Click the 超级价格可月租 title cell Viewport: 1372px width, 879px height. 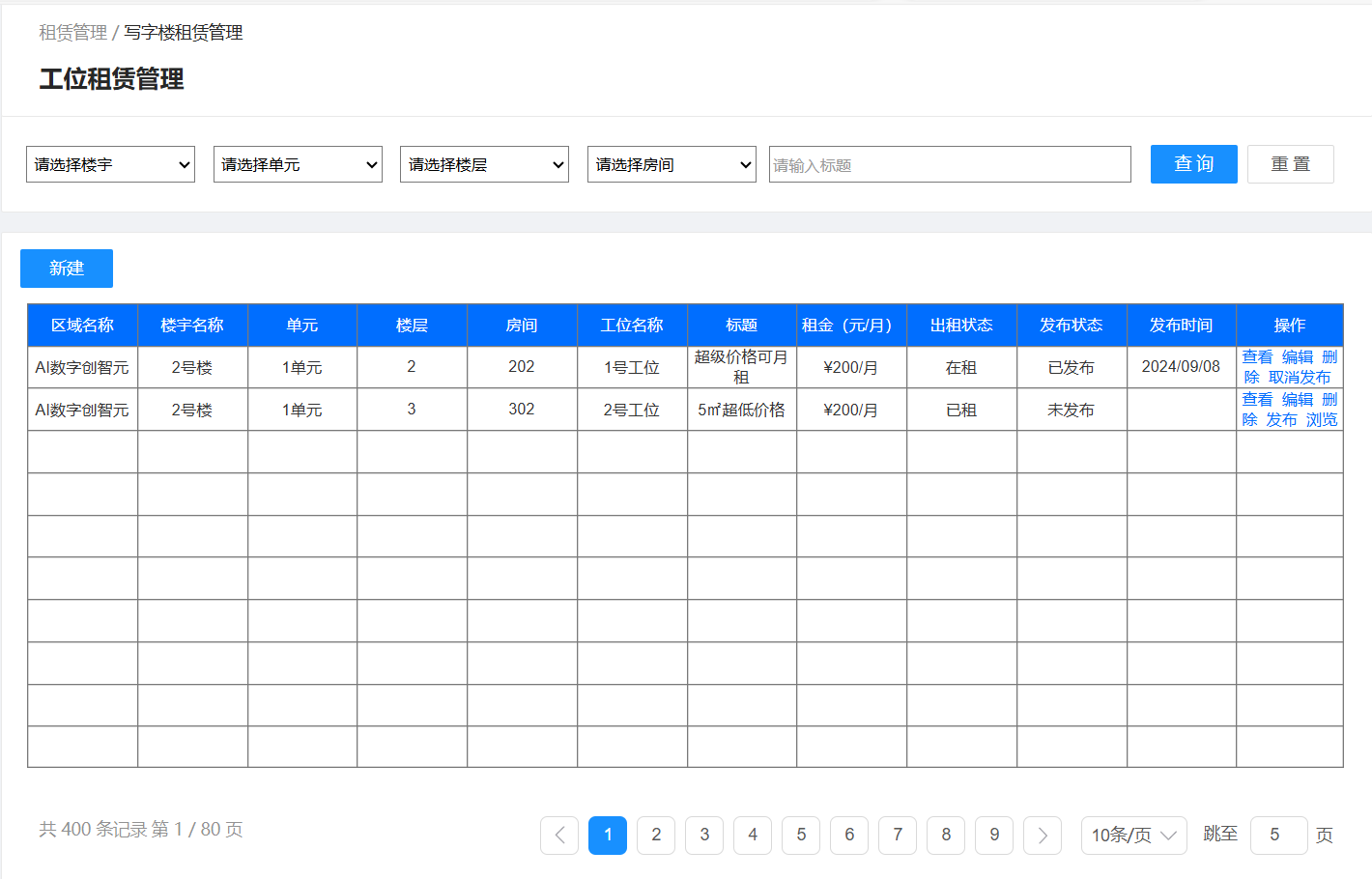(x=742, y=367)
